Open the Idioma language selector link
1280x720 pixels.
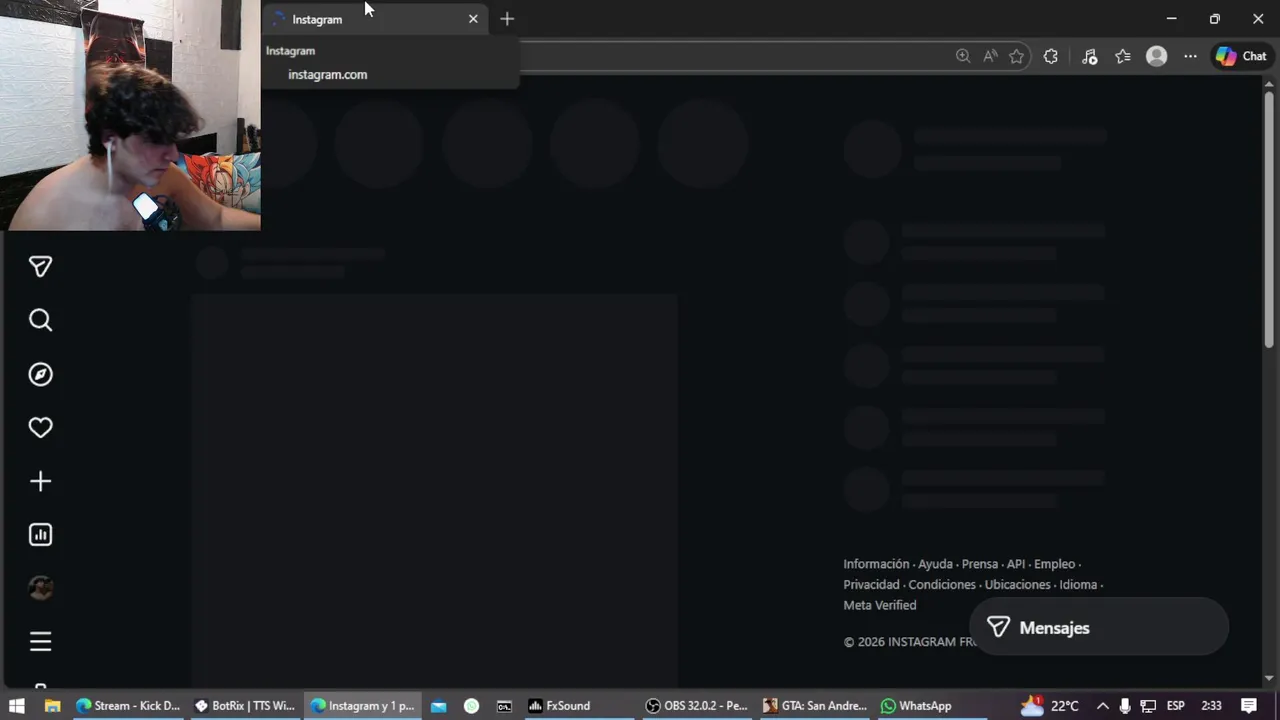point(1078,585)
